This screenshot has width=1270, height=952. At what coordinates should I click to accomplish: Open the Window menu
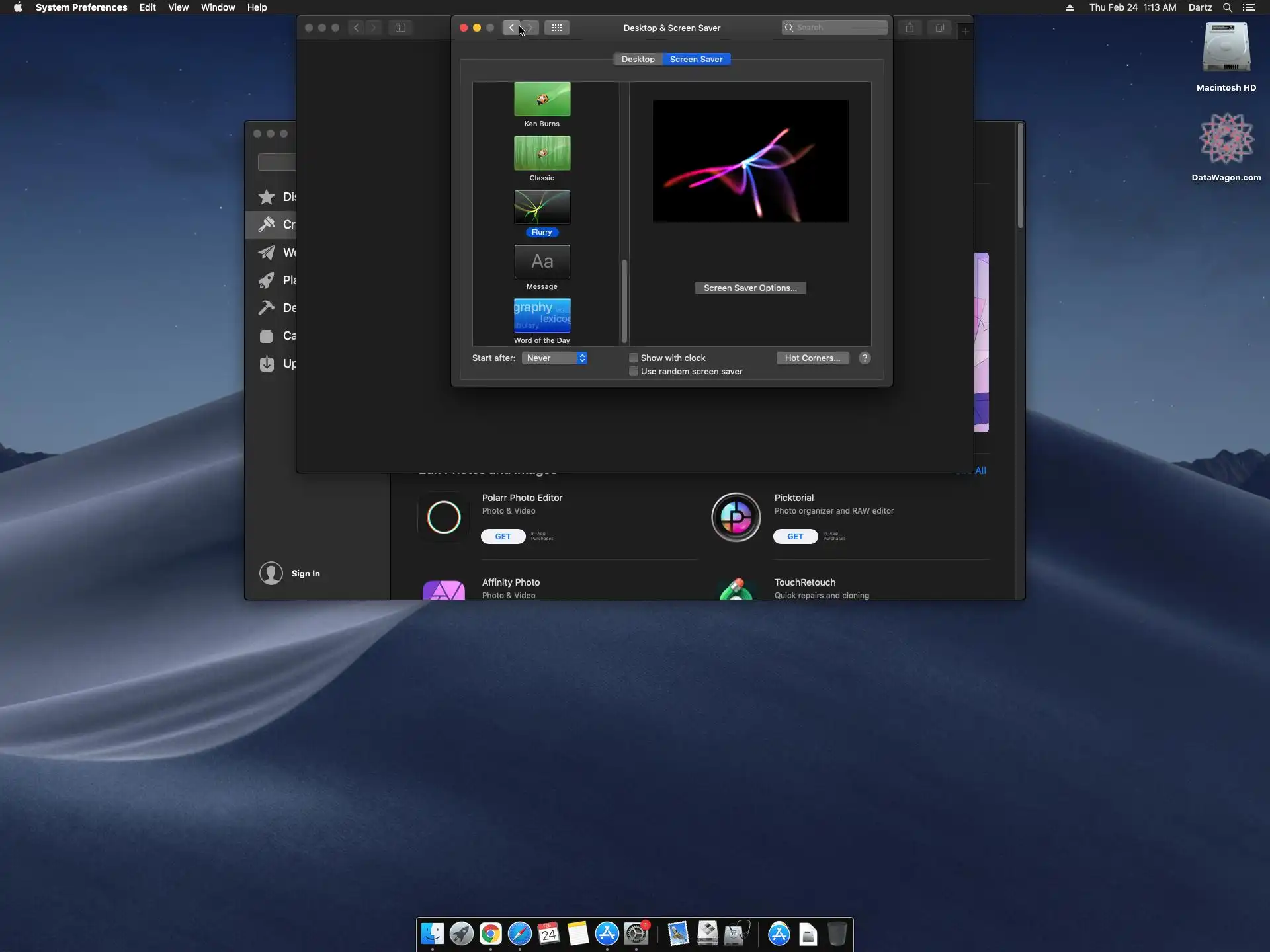pos(218,7)
